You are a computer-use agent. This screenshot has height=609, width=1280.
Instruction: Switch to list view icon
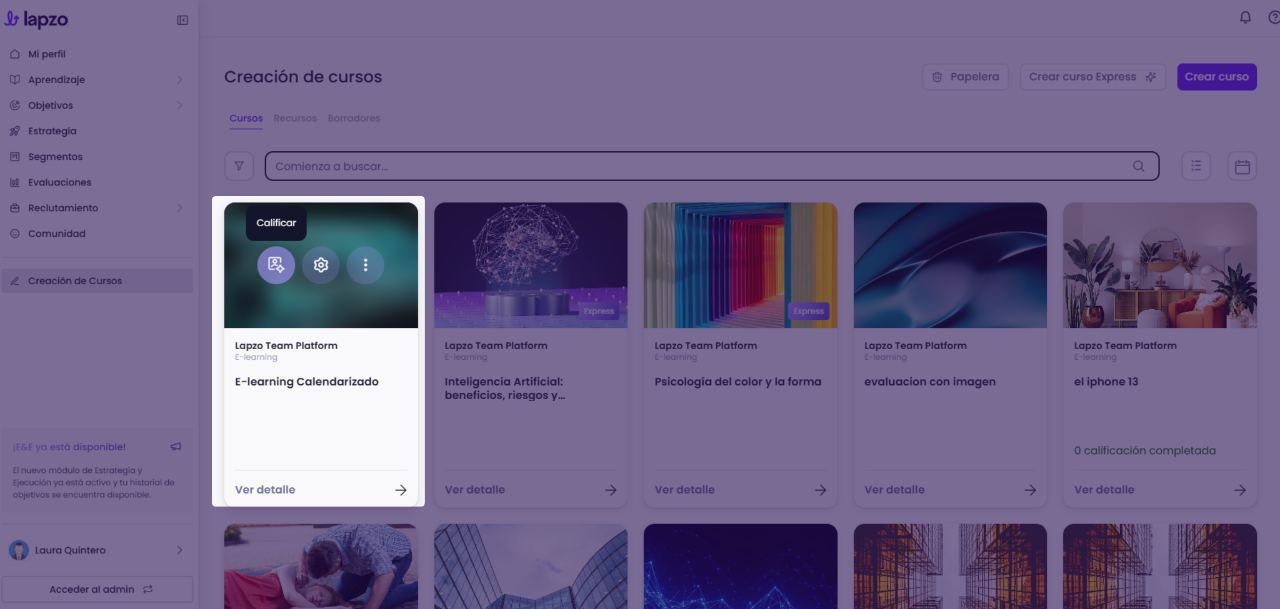1196,166
